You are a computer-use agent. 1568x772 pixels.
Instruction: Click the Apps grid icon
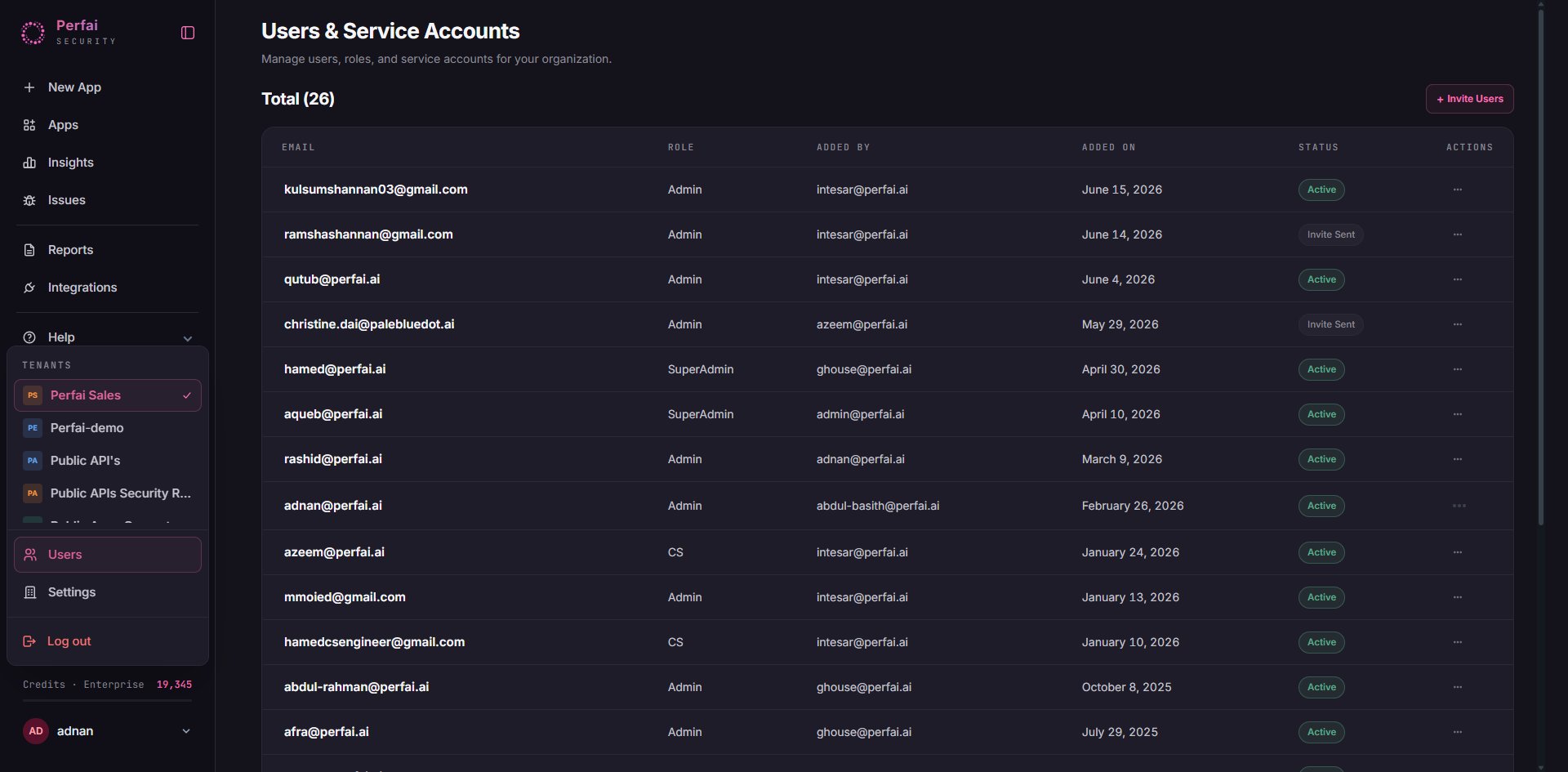pos(29,125)
